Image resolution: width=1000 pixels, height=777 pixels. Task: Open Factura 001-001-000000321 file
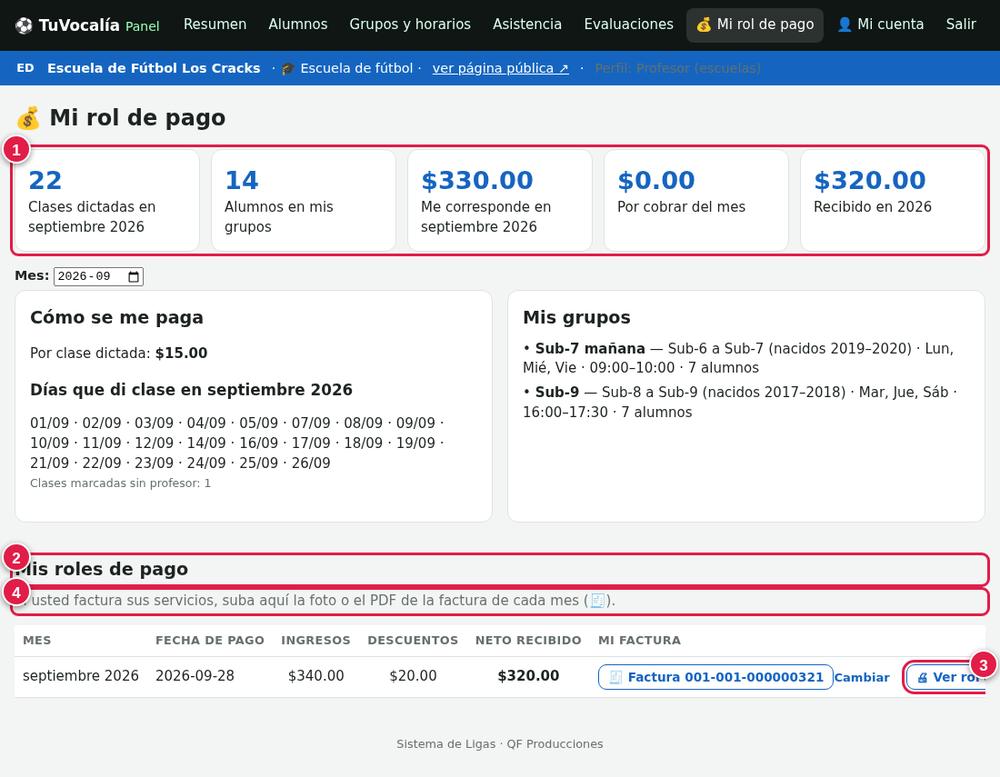(x=716, y=677)
